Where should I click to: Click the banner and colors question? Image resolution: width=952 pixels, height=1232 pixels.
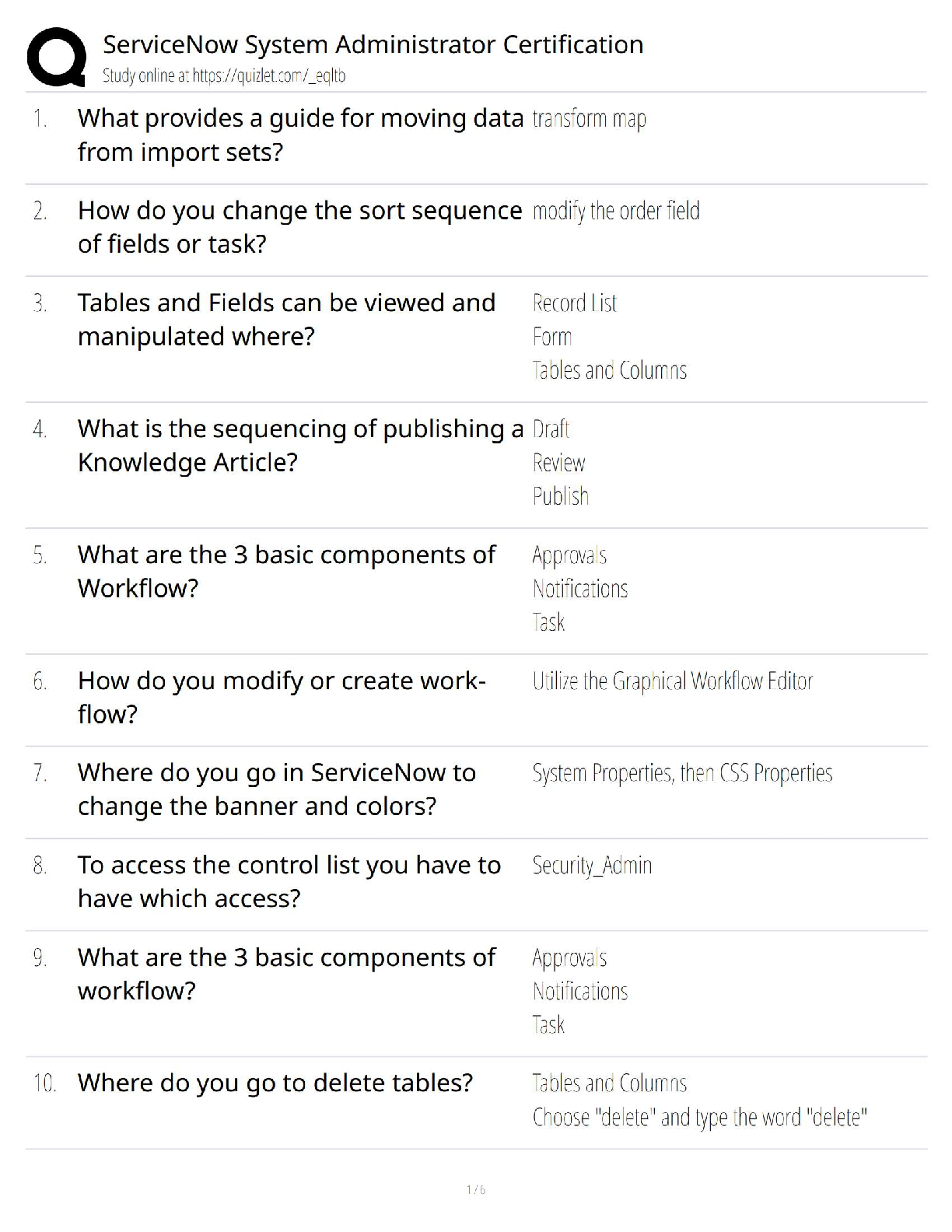click(277, 789)
